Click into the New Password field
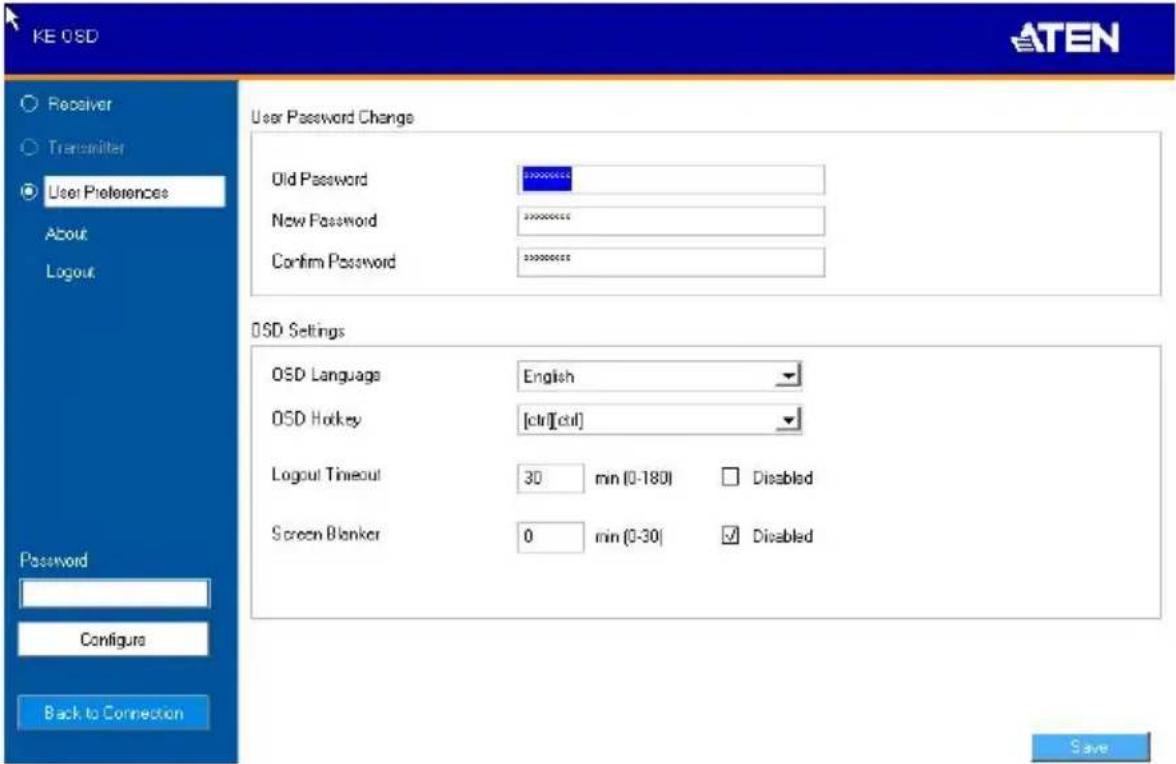The width and height of the screenshot is (1176, 764). pyautogui.click(x=670, y=220)
